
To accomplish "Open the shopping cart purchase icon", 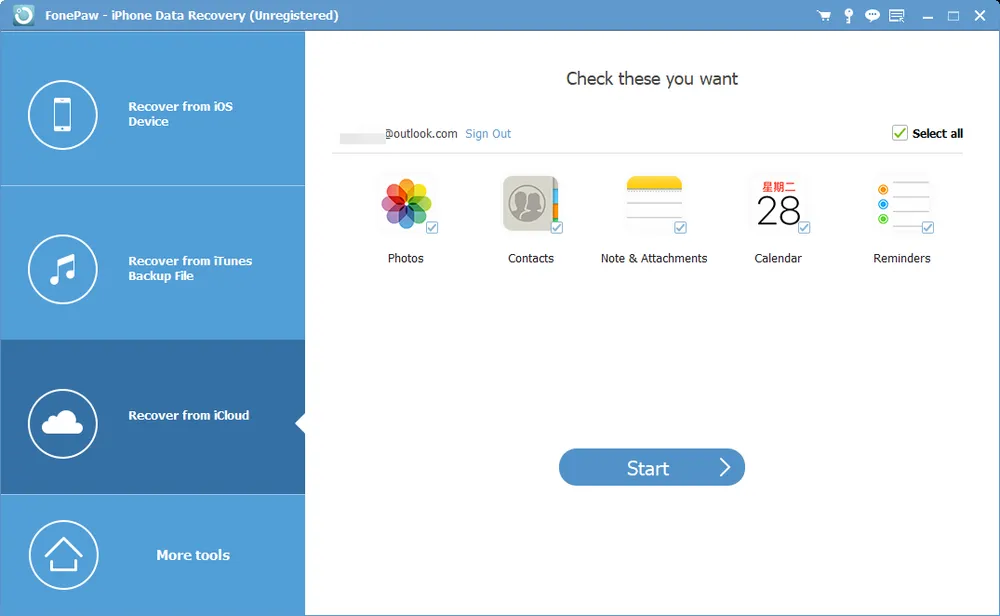I will (x=823, y=15).
